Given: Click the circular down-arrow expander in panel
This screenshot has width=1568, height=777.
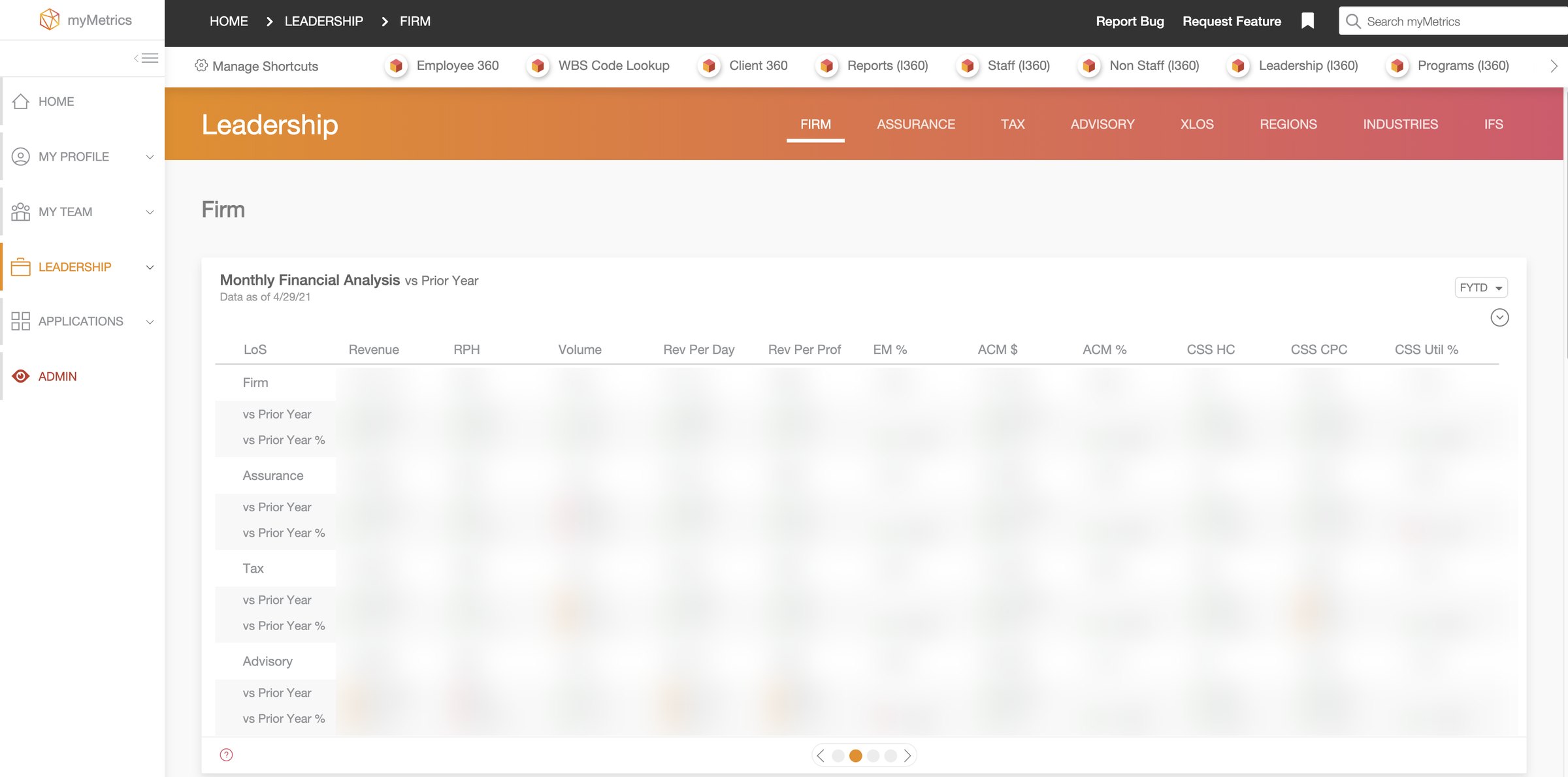Looking at the screenshot, I should (1499, 317).
